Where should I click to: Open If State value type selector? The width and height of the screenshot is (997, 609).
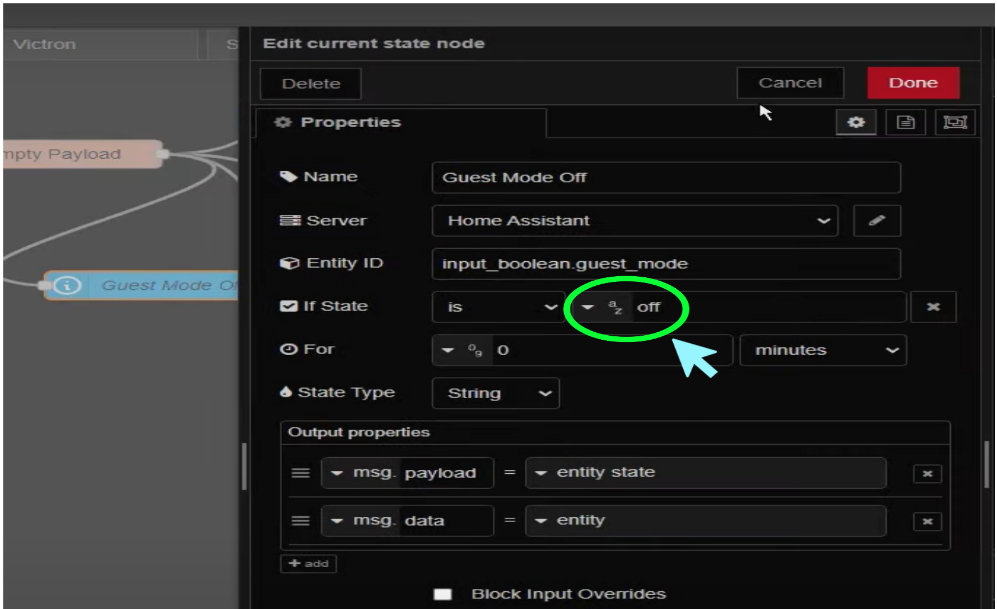pyautogui.click(x=601, y=307)
